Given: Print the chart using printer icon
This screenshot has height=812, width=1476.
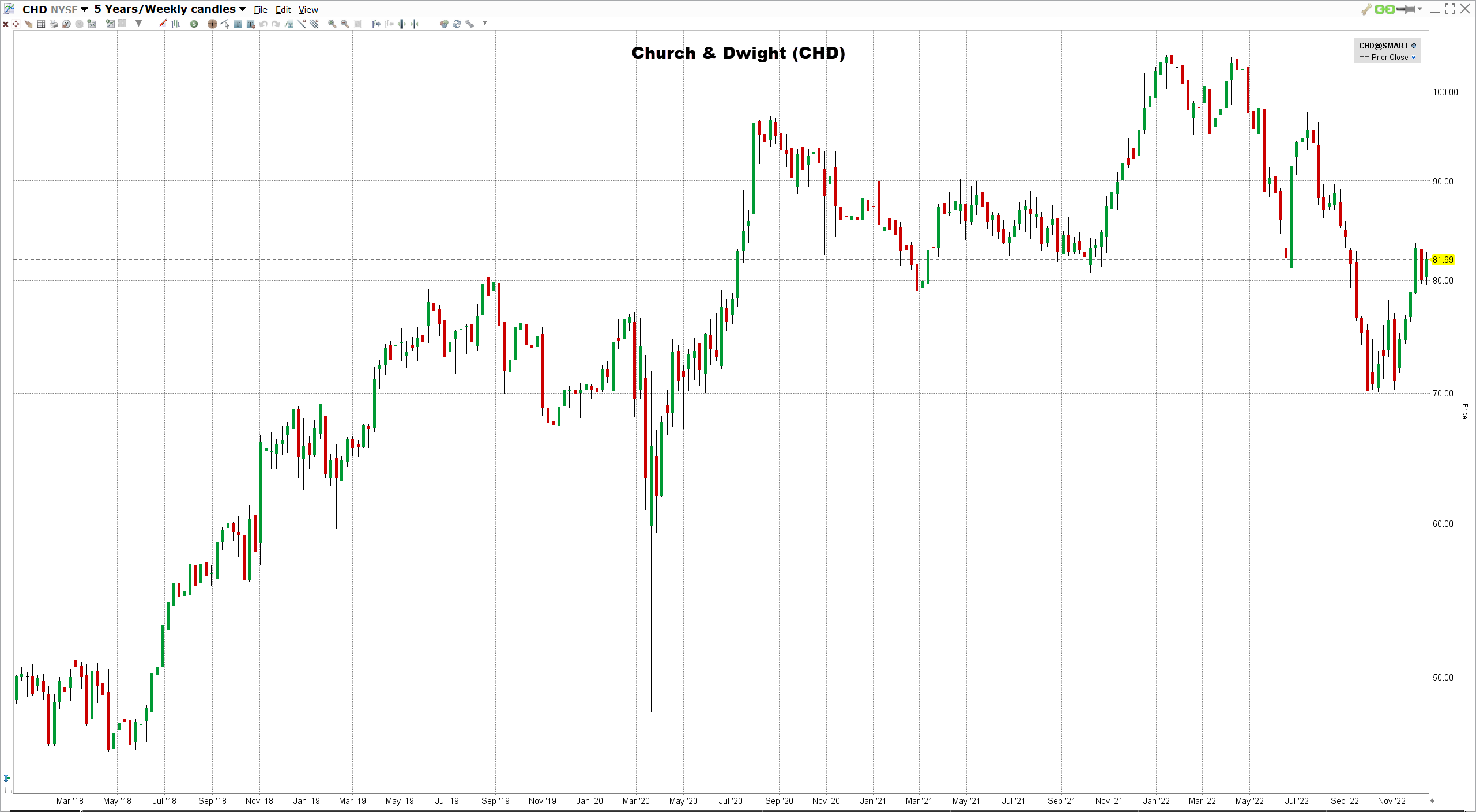Looking at the screenshot, I should [54, 24].
